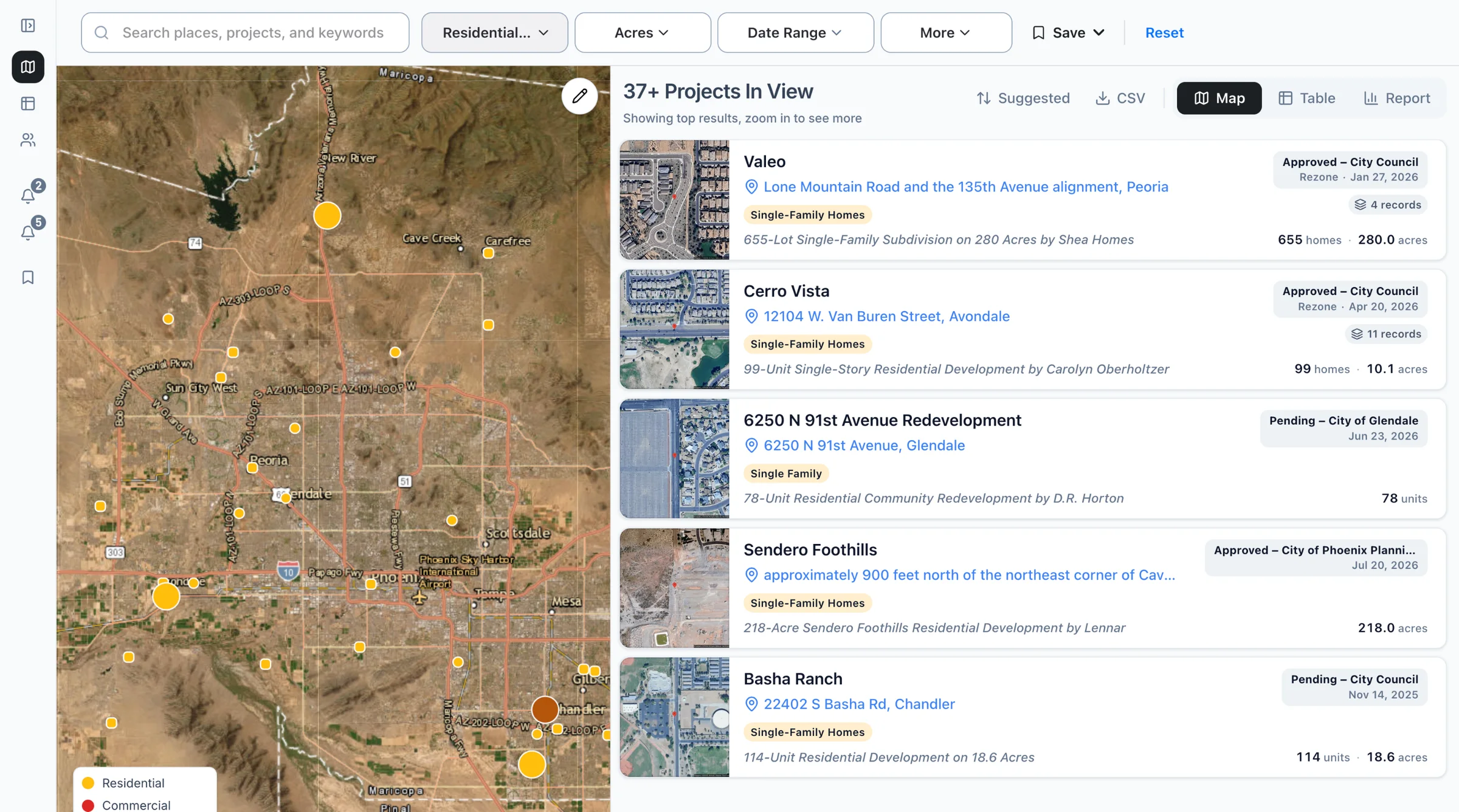Open Sendero Foothills approximate location link

969,575
